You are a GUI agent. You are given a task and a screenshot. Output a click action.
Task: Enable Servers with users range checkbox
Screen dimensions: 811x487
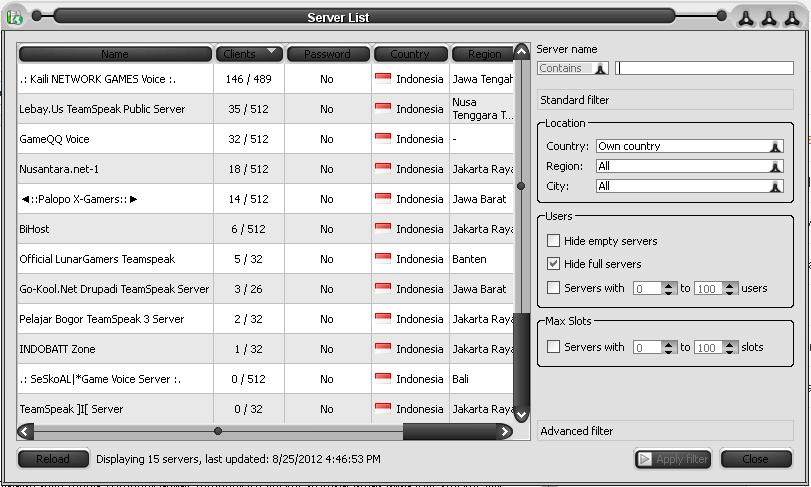coord(553,288)
